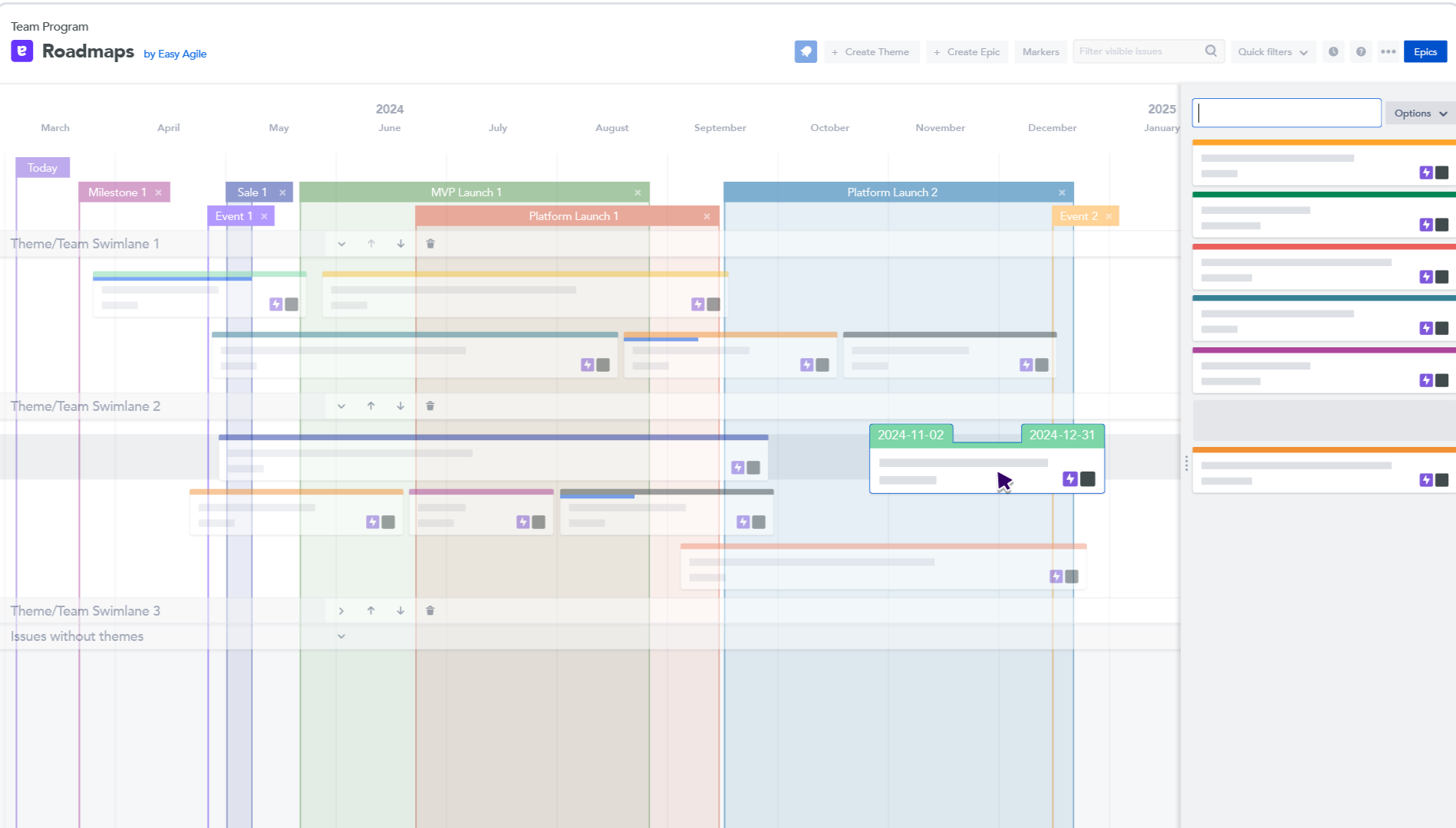Move Swimlane 1 up with arrow icon
Image resolution: width=1456 pixels, height=828 pixels.
click(371, 244)
